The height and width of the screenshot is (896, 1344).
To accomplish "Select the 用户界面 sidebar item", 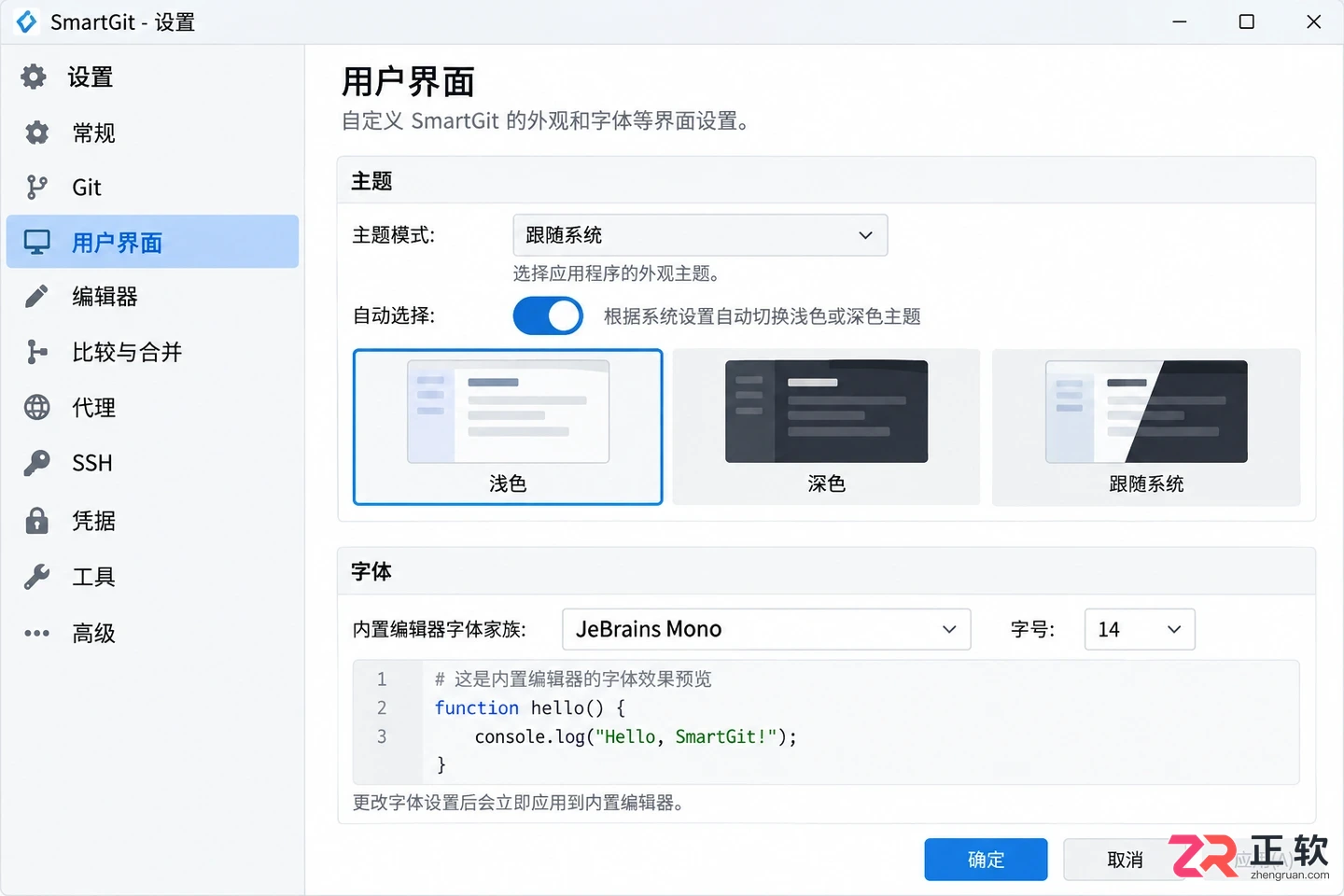I will tap(152, 242).
